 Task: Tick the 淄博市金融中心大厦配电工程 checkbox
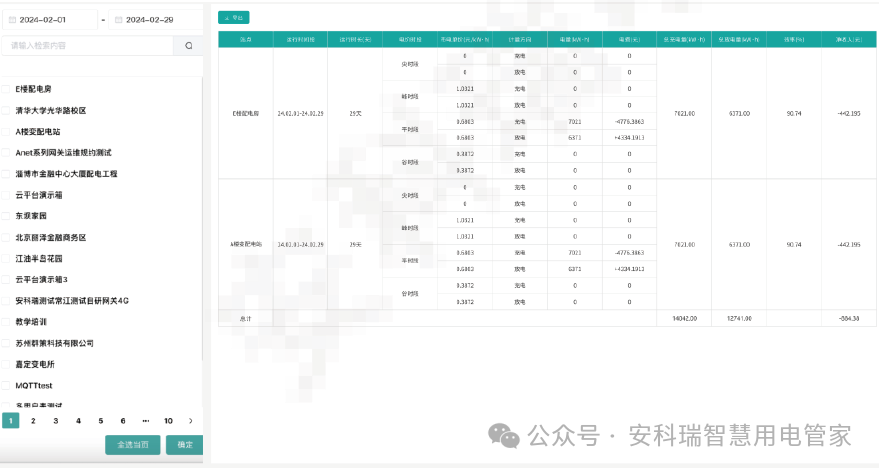click(x=6, y=174)
